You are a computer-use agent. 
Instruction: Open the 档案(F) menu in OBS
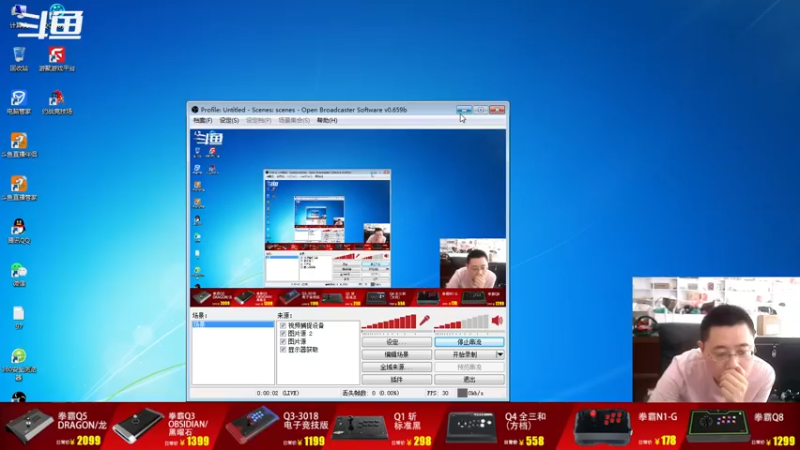203,121
